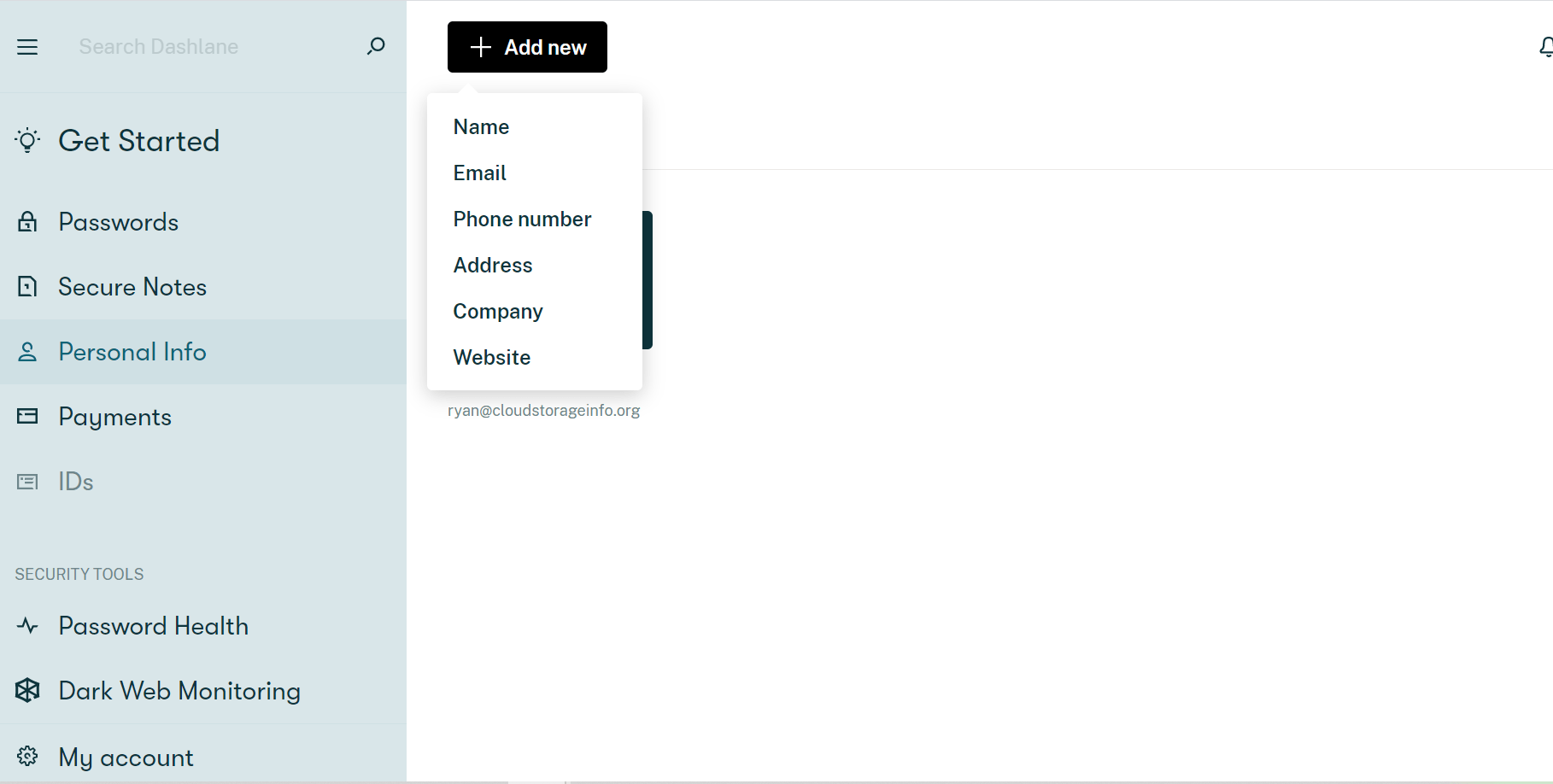
Task: Open the ryan@cloudstorageinfo.org email entry
Action: tap(543, 410)
